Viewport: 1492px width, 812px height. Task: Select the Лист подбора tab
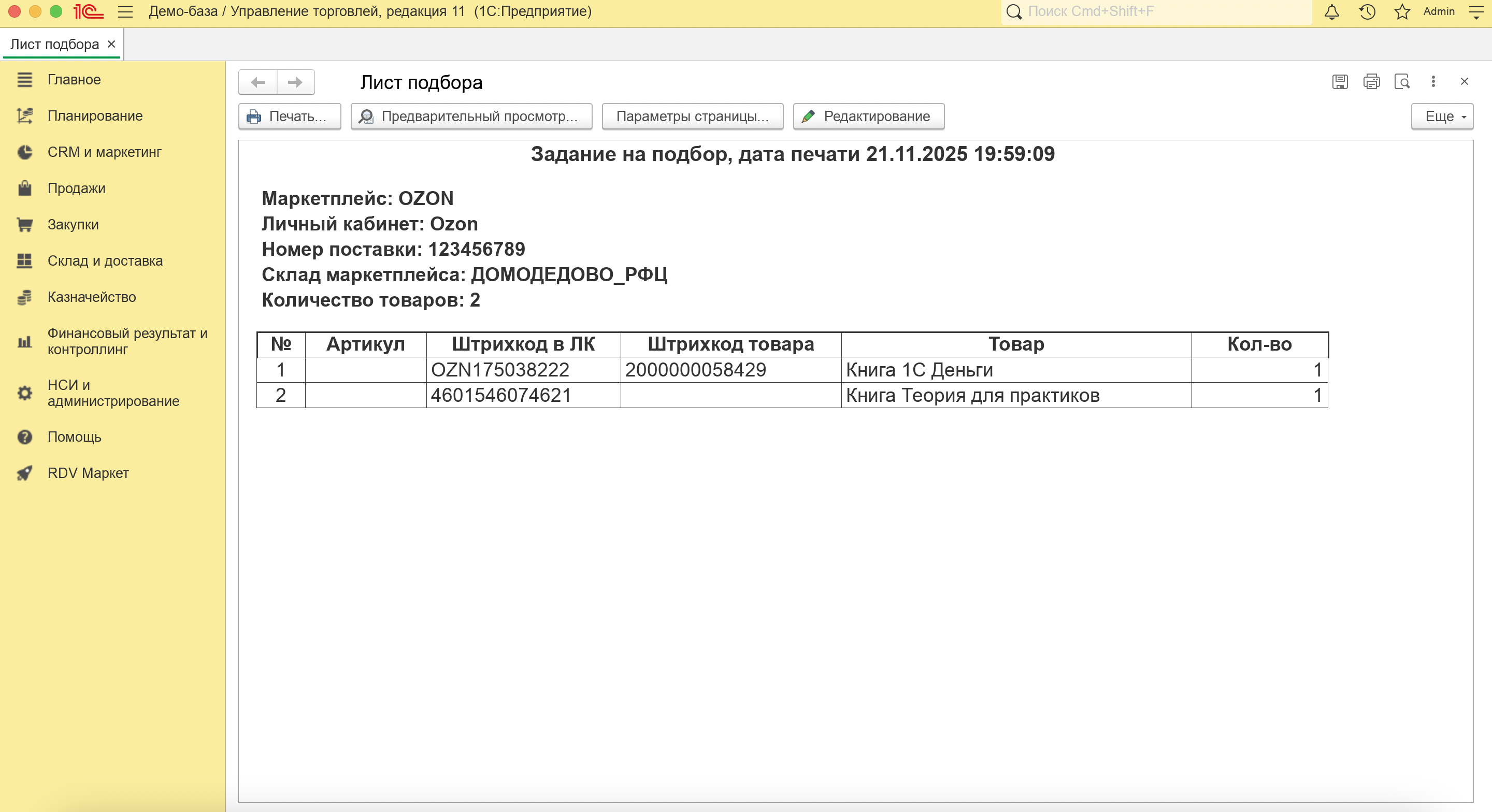click(54, 45)
